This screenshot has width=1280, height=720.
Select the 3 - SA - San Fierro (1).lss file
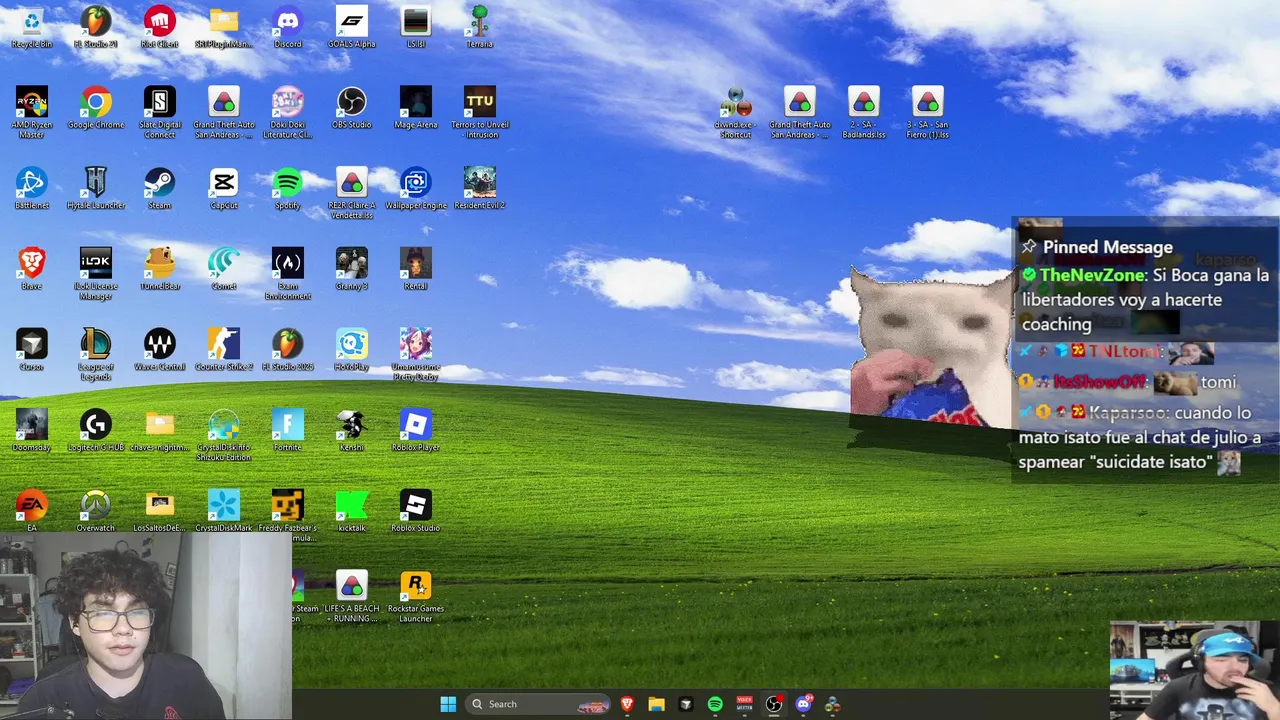tap(928, 112)
